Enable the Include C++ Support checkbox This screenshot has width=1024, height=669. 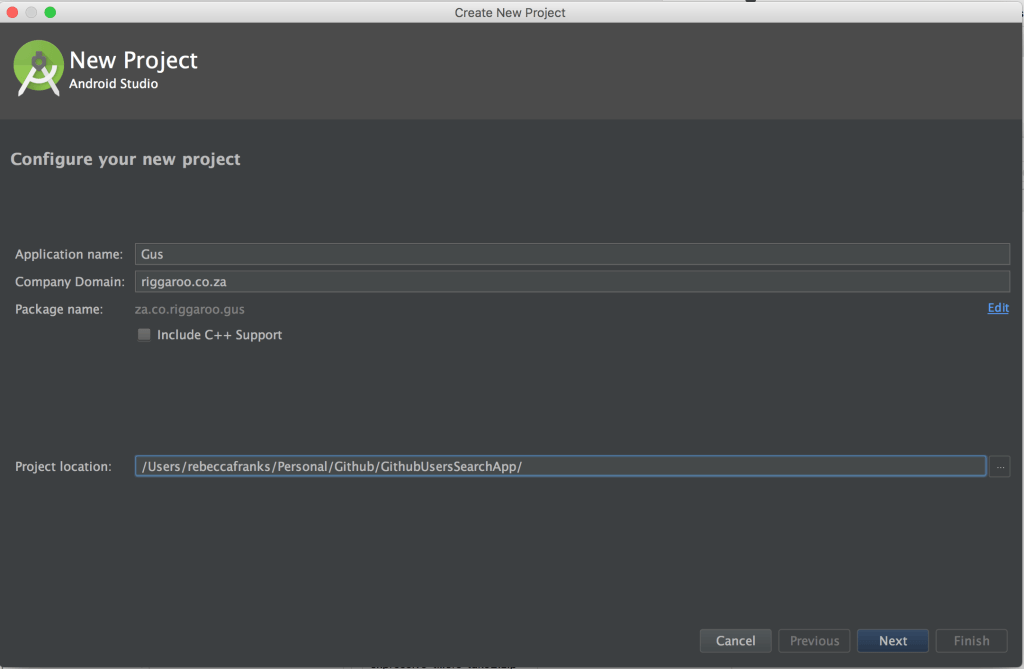coord(144,334)
